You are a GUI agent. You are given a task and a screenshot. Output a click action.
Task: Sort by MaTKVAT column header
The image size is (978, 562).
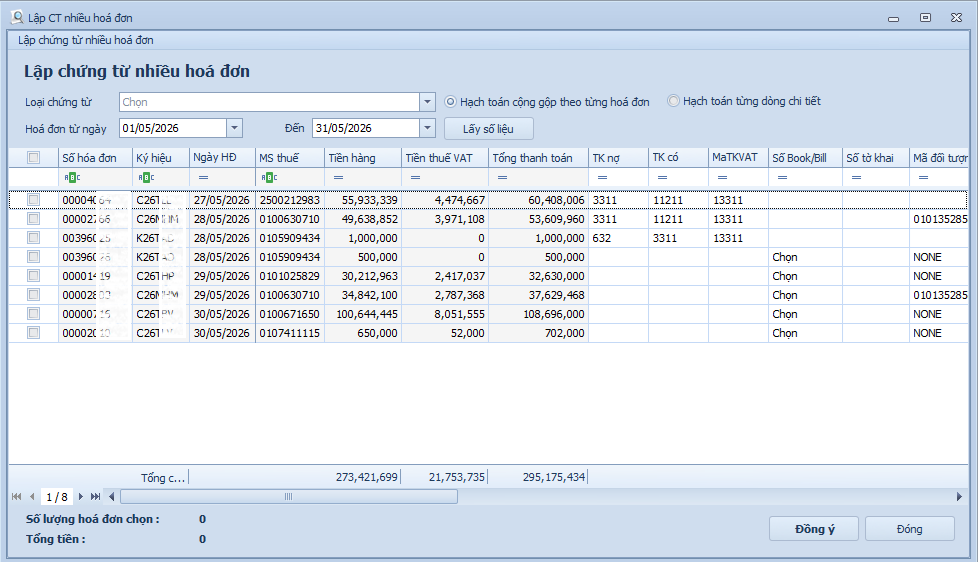[x=738, y=158]
